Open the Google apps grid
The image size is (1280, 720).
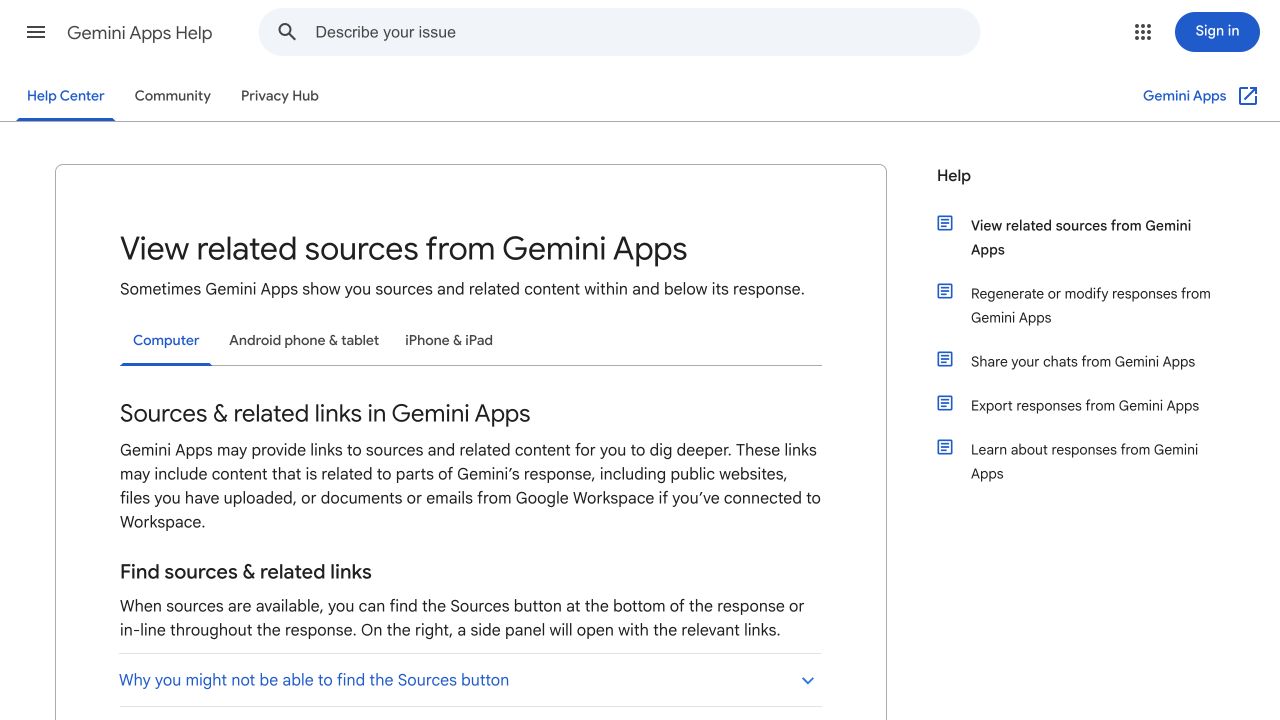pos(1143,32)
